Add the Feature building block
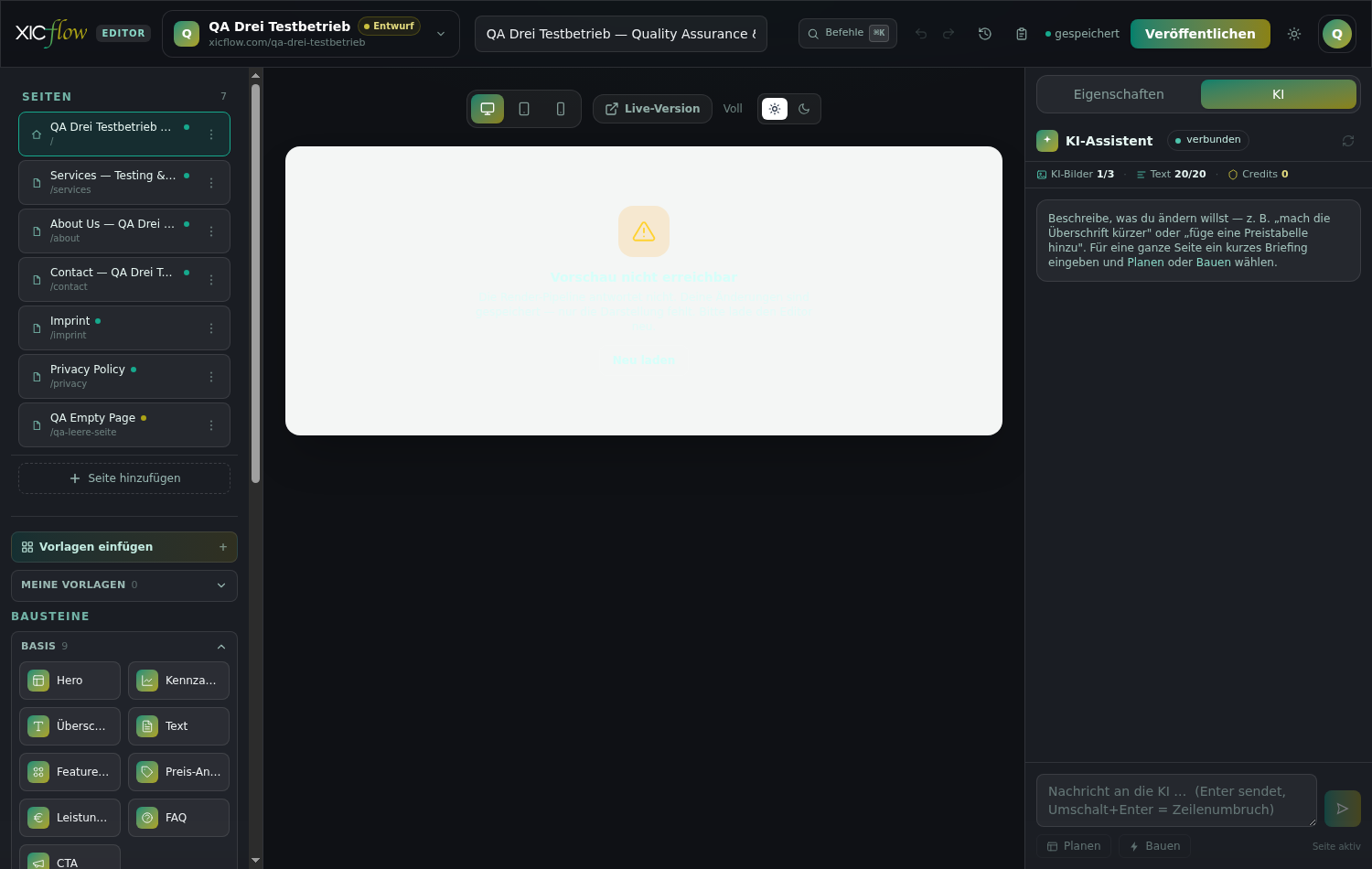This screenshot has width=1372, height=869. pos(70,772)
